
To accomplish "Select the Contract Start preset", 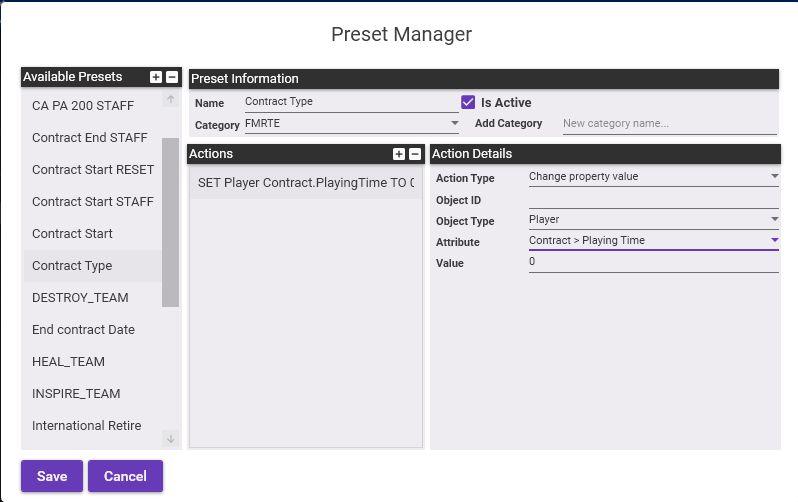I will 93,234.
